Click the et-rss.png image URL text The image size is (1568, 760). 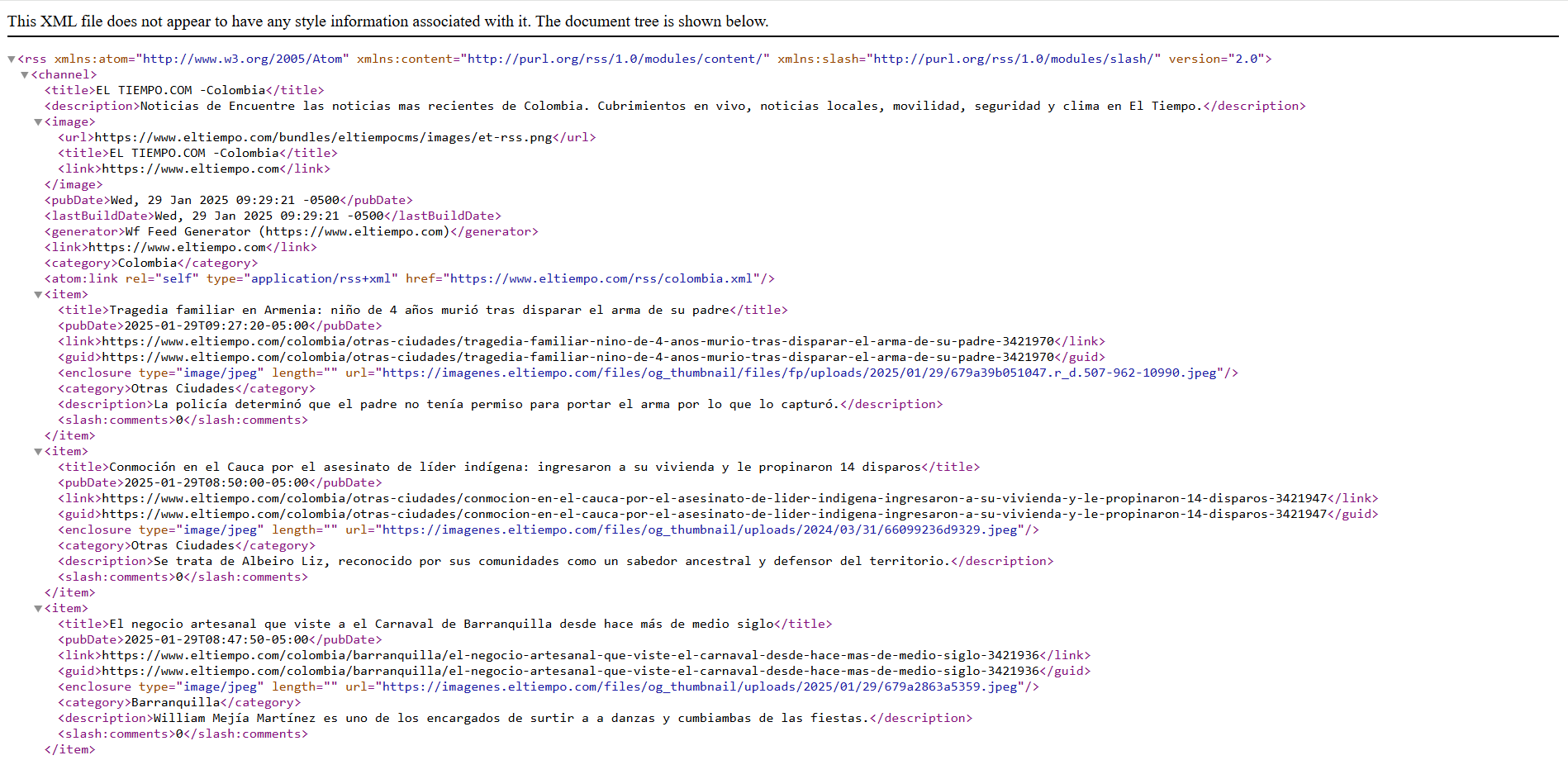pyautogui.click(x=323, y=138)
